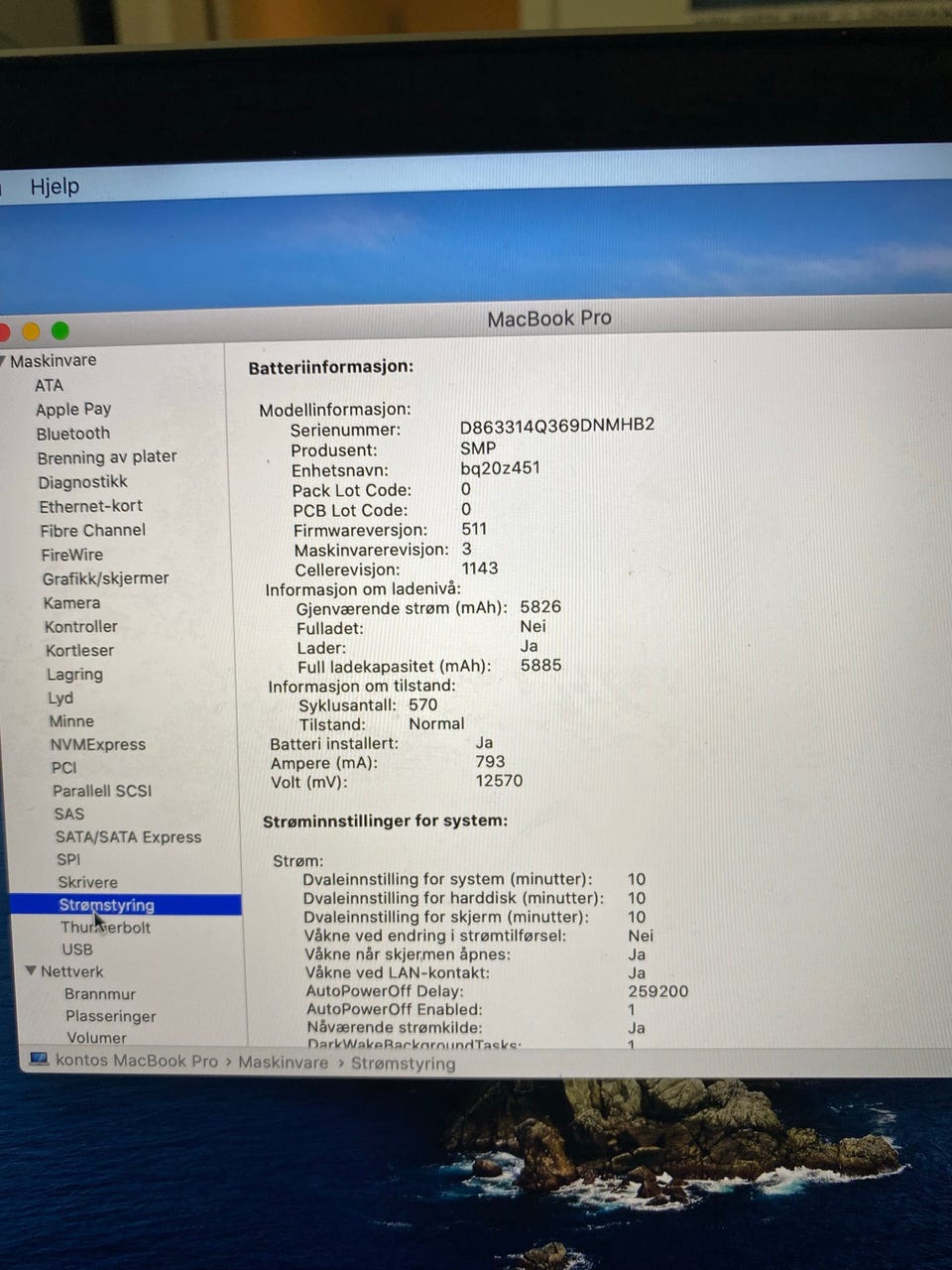The image size is (952, 1270).
Task: Click the Strøminnstillinger for system heading
Action: tap(385, 821)
